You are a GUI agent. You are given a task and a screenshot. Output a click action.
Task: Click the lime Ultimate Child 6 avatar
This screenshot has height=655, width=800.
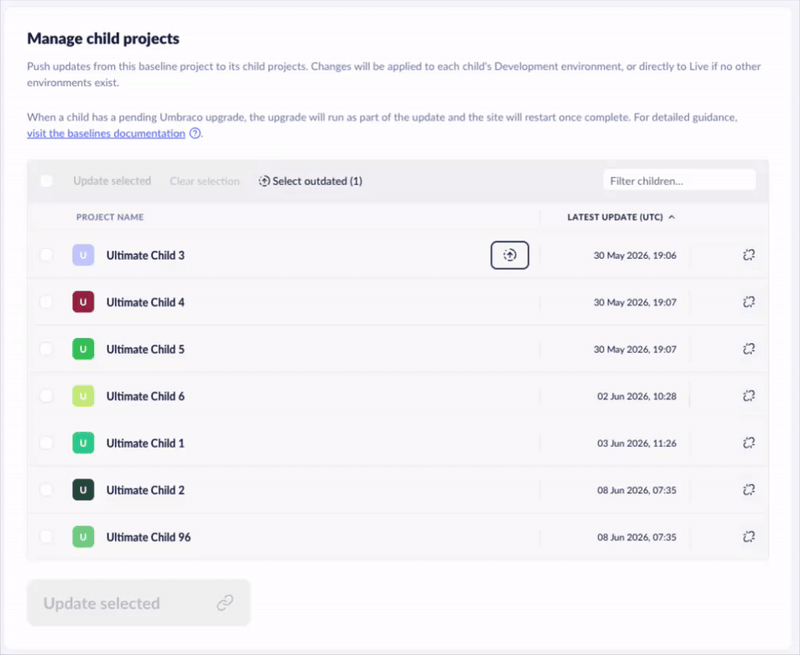pos(83,396)
